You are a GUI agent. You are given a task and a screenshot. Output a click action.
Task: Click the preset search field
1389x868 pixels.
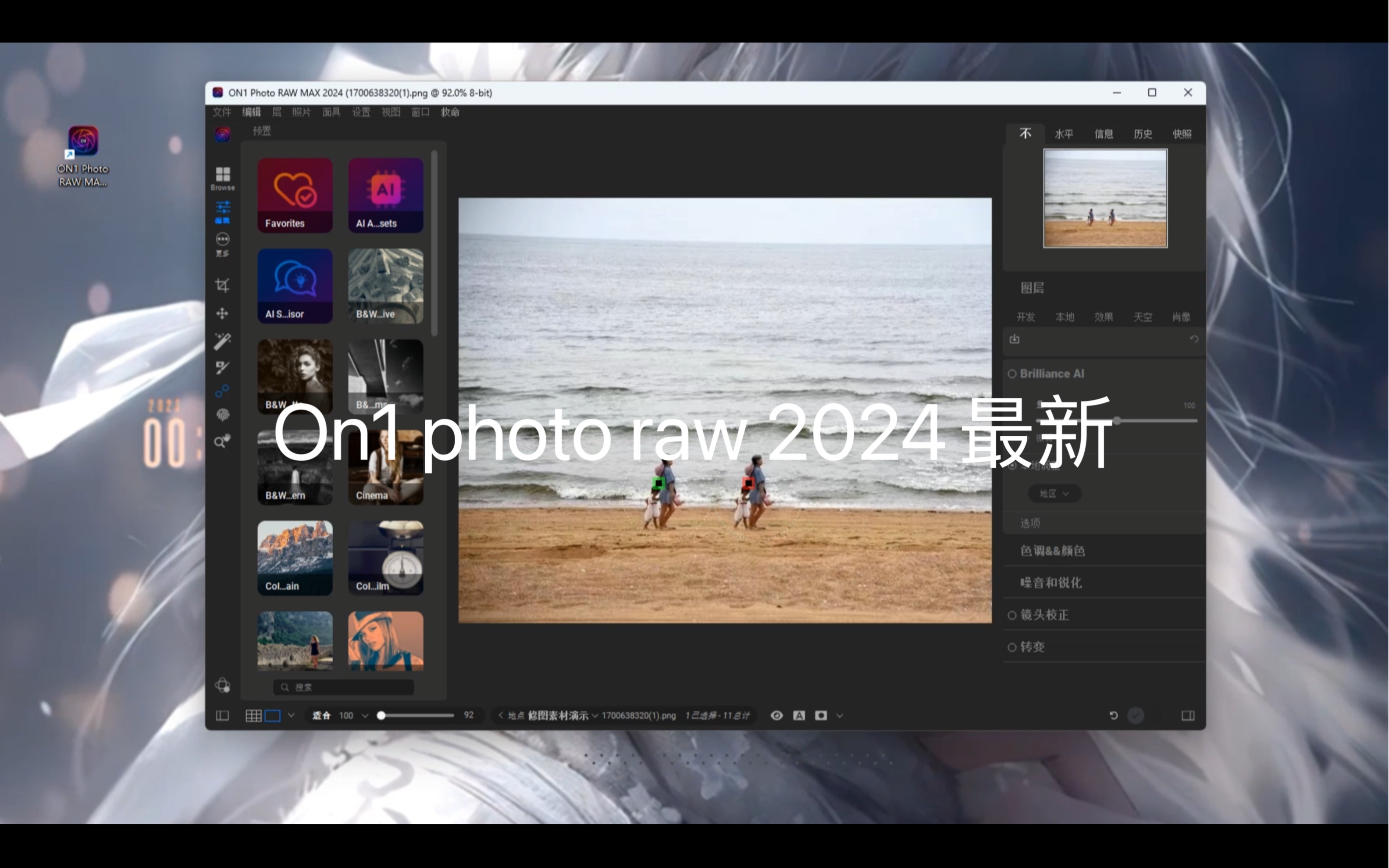(x=344, y=687)
